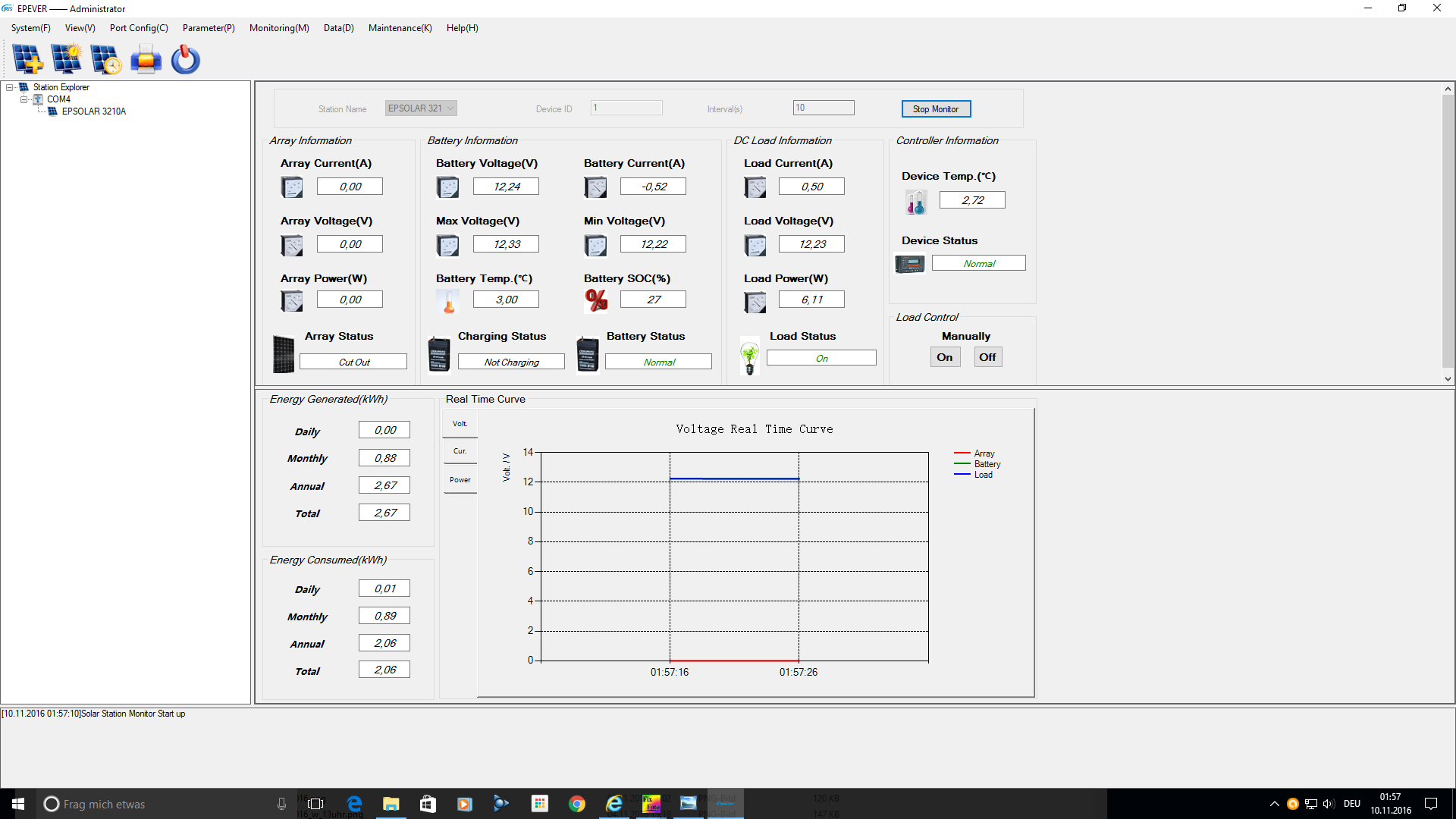Click the add solar station toolbar icon
The image size is (1456, 819).
(x=28, y=59)
